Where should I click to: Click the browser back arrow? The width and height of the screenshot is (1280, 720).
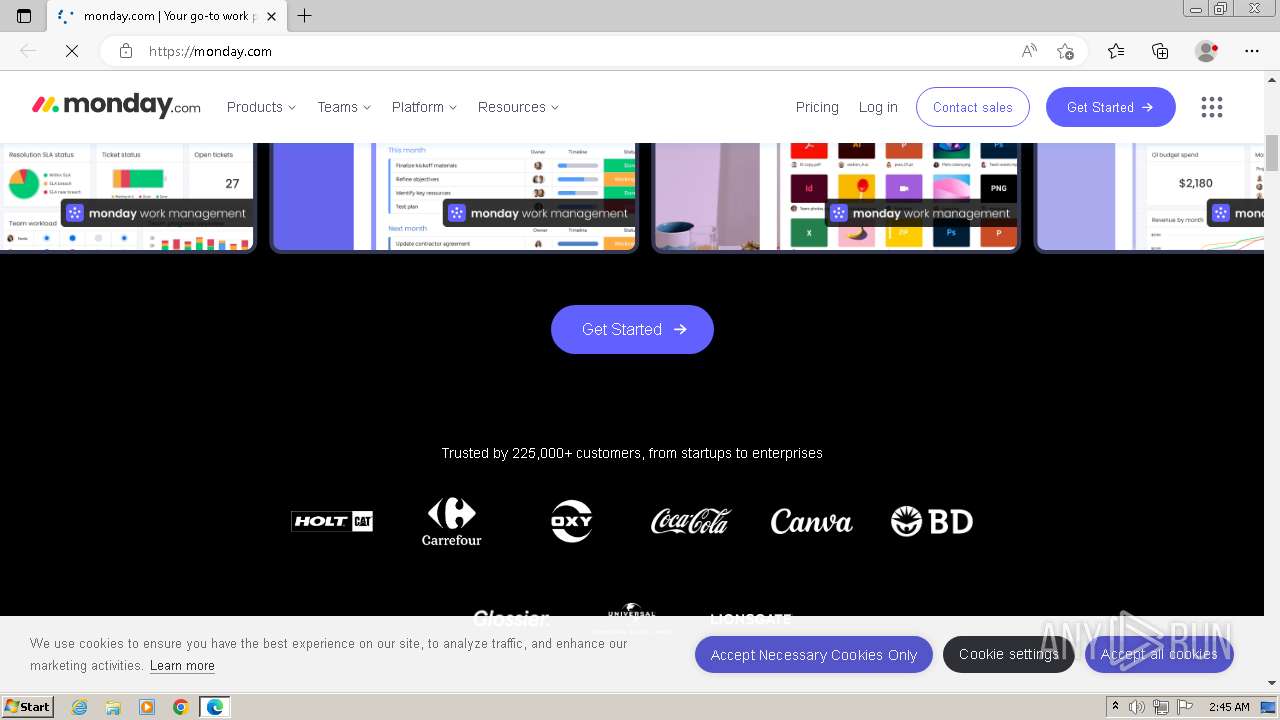(x=28, y=51)
